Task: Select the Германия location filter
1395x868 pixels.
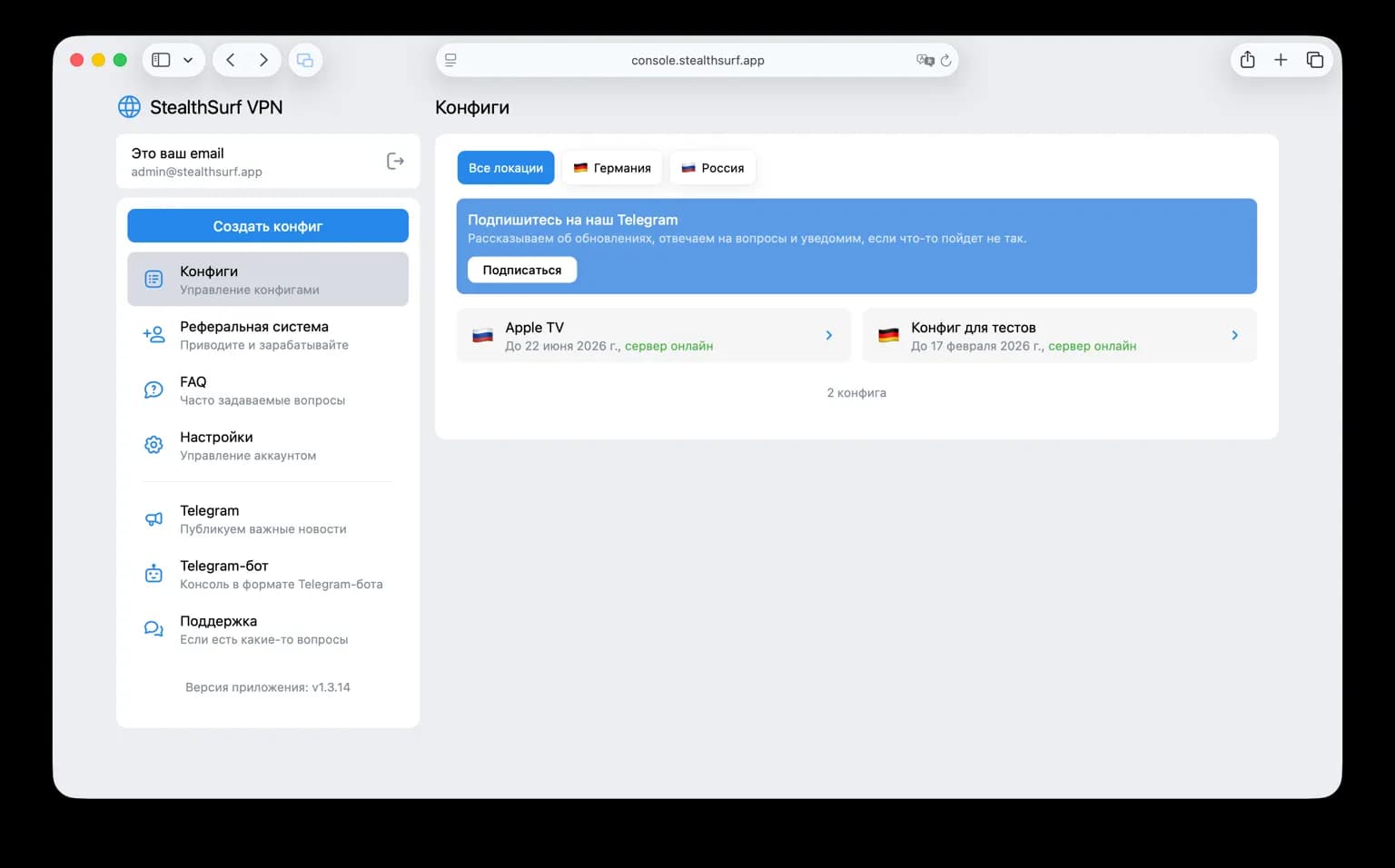Action: point(612,168)
